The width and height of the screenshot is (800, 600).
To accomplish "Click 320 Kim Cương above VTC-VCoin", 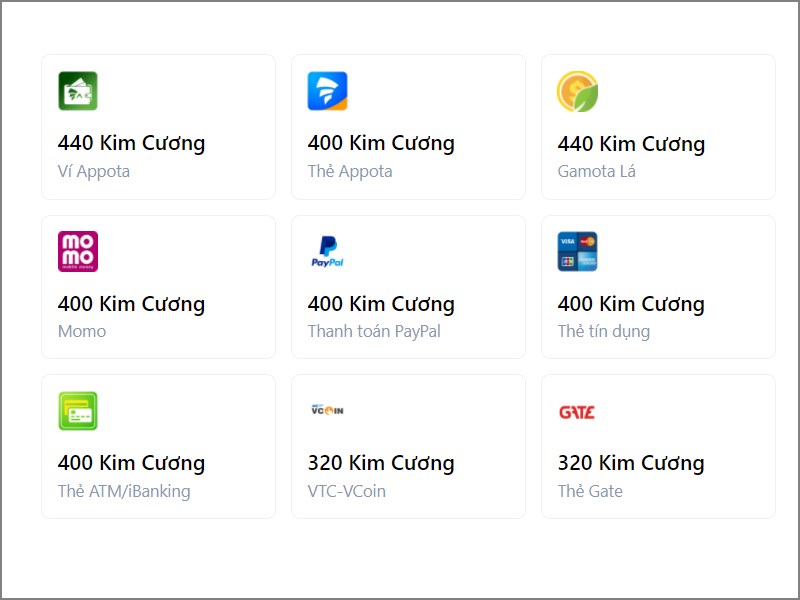I will 381,463.
